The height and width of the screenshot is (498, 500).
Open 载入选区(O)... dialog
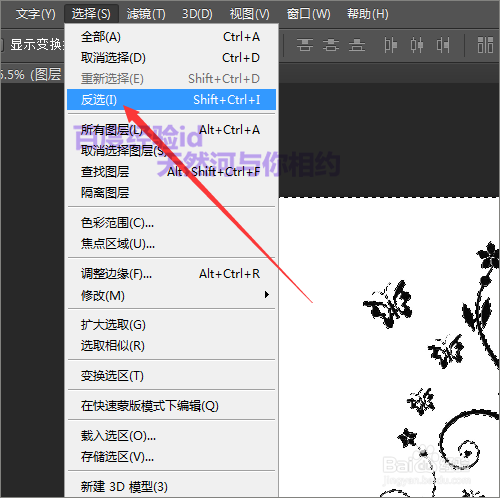point(171,436)
